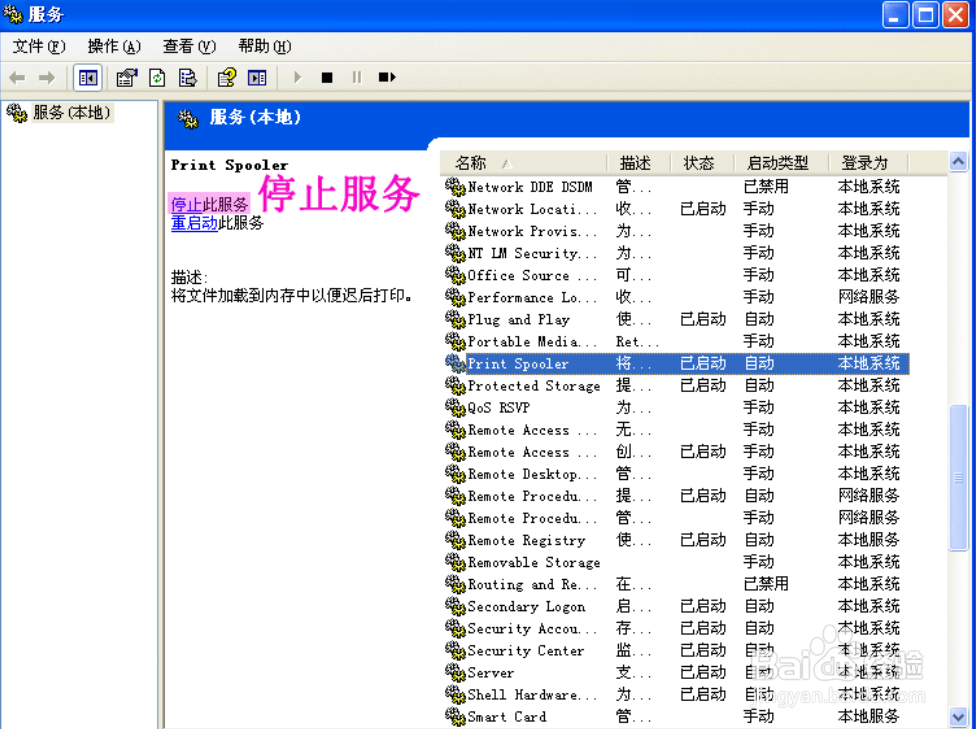Select the Remote Desktop... service icon
The height and width of the screenshot is (729, 978).
coord(455,474)
